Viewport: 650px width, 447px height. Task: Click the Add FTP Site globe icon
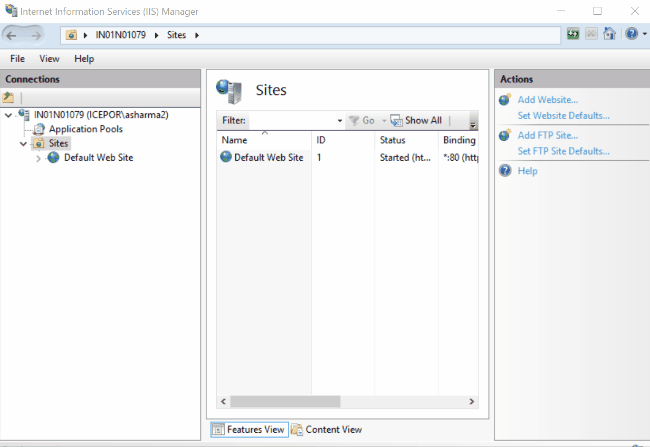click(505, 135)
